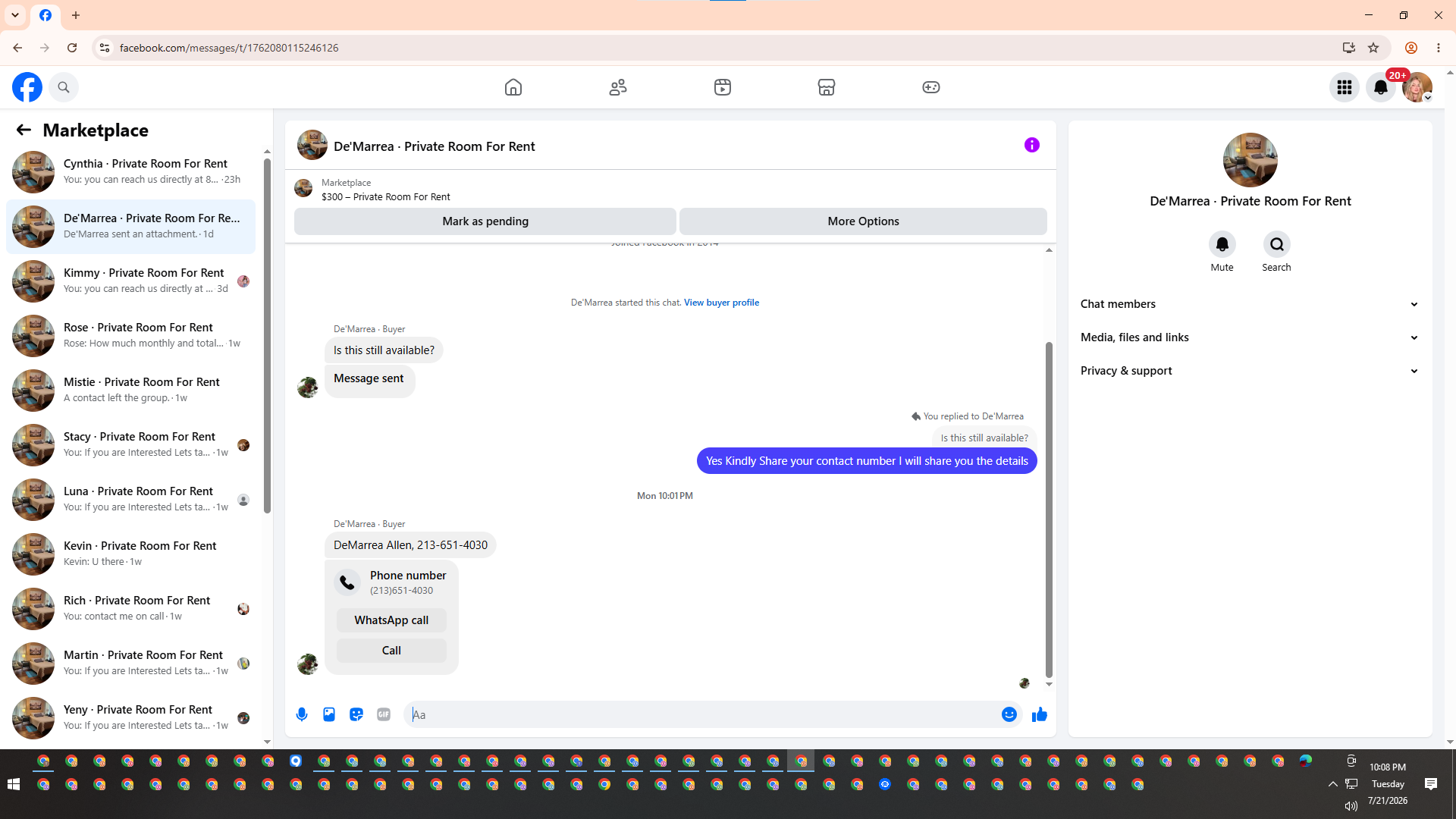
Task: Open Stacy's Private Room For Rent chat
Action: [x=130, y=445]
